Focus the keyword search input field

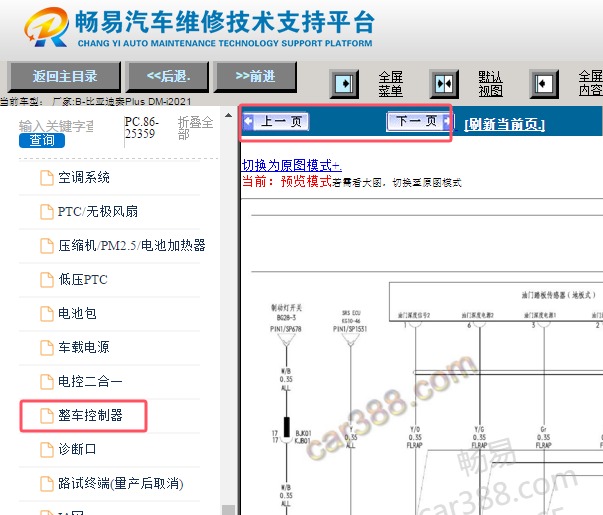point(56,126)
